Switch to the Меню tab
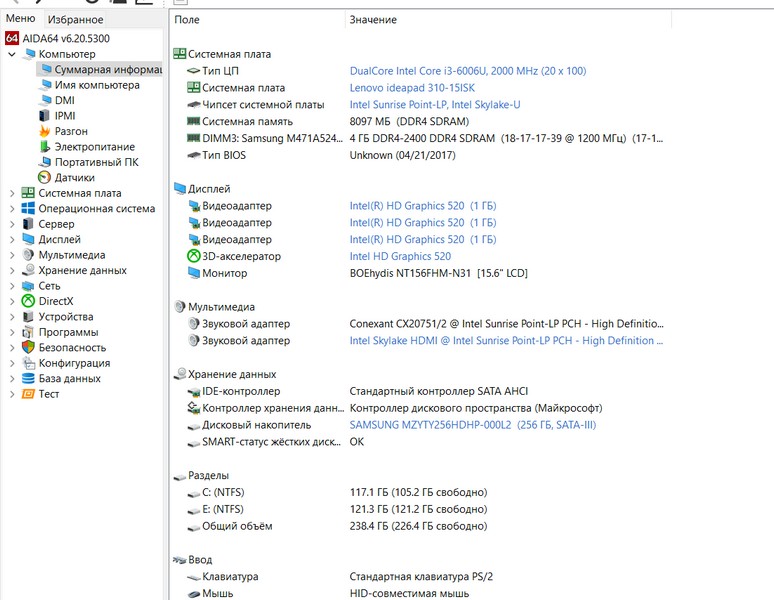The image size is (774, 600). [x=20, y=19]
